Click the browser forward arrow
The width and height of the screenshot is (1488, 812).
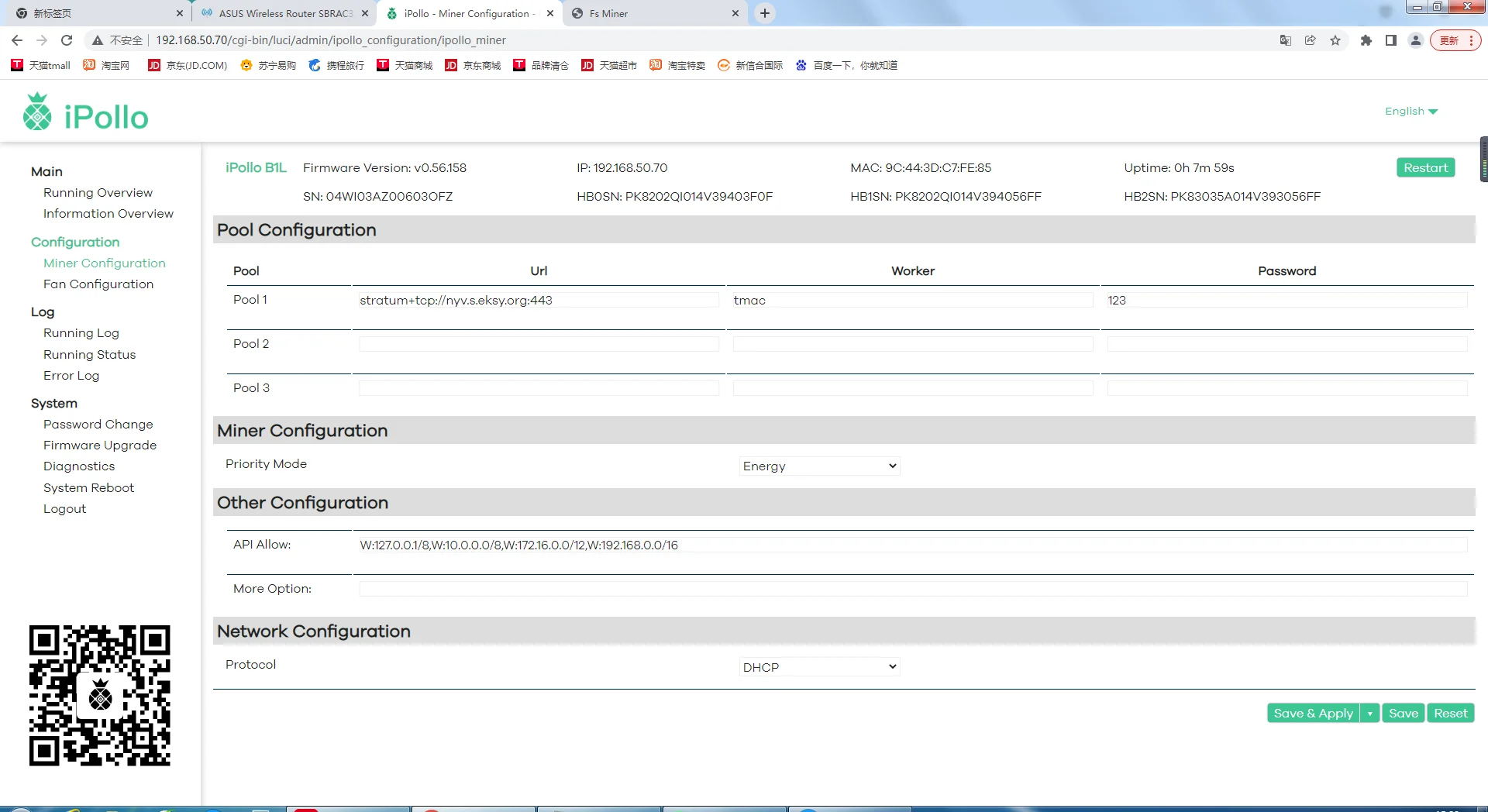(x=42, y=40)
